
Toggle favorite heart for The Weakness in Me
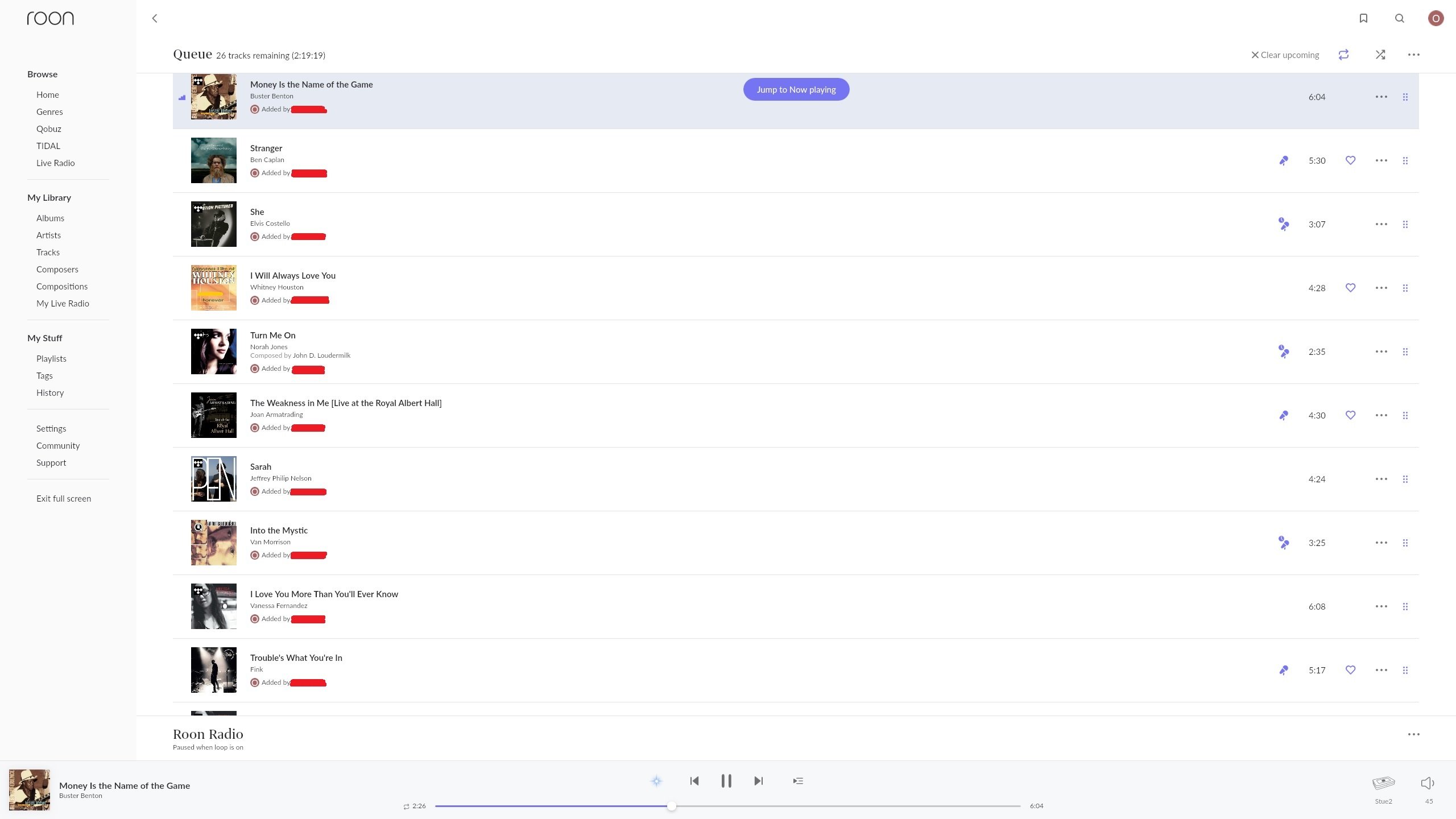(x=1351, y=415)
